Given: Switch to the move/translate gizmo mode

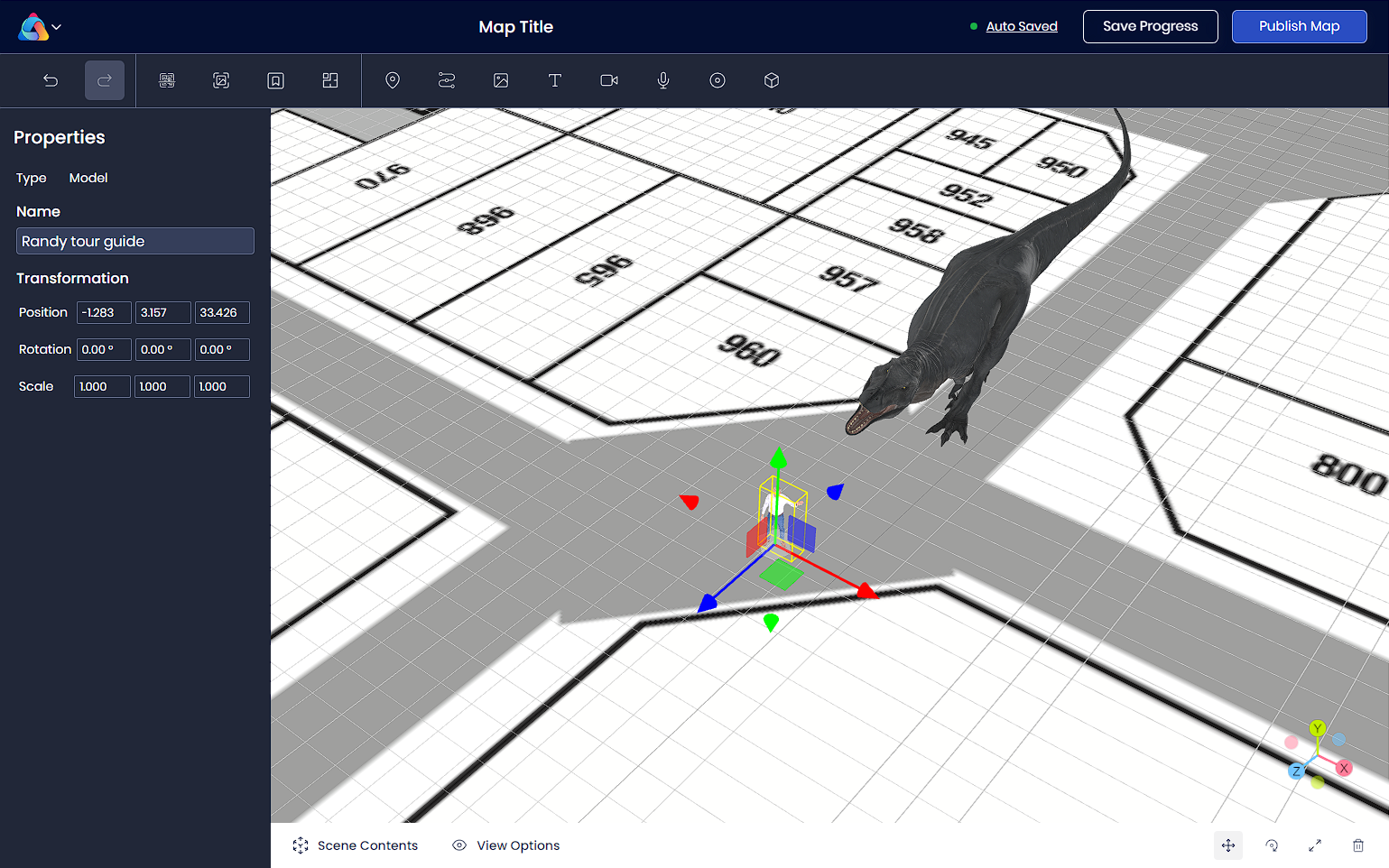Looking at the screenshot, I should 1228,845.
